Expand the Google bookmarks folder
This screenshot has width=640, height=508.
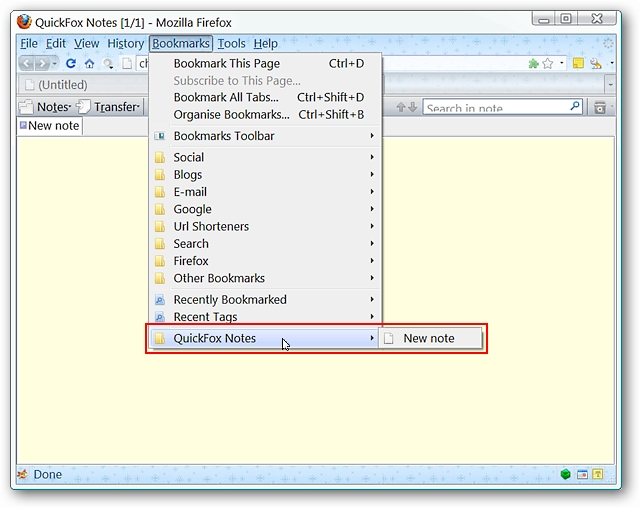coord(265,209)
